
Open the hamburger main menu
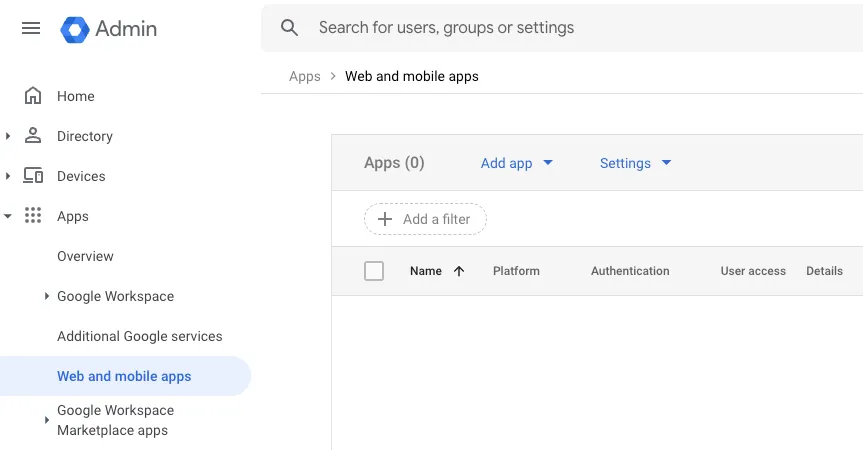[31, 28]
